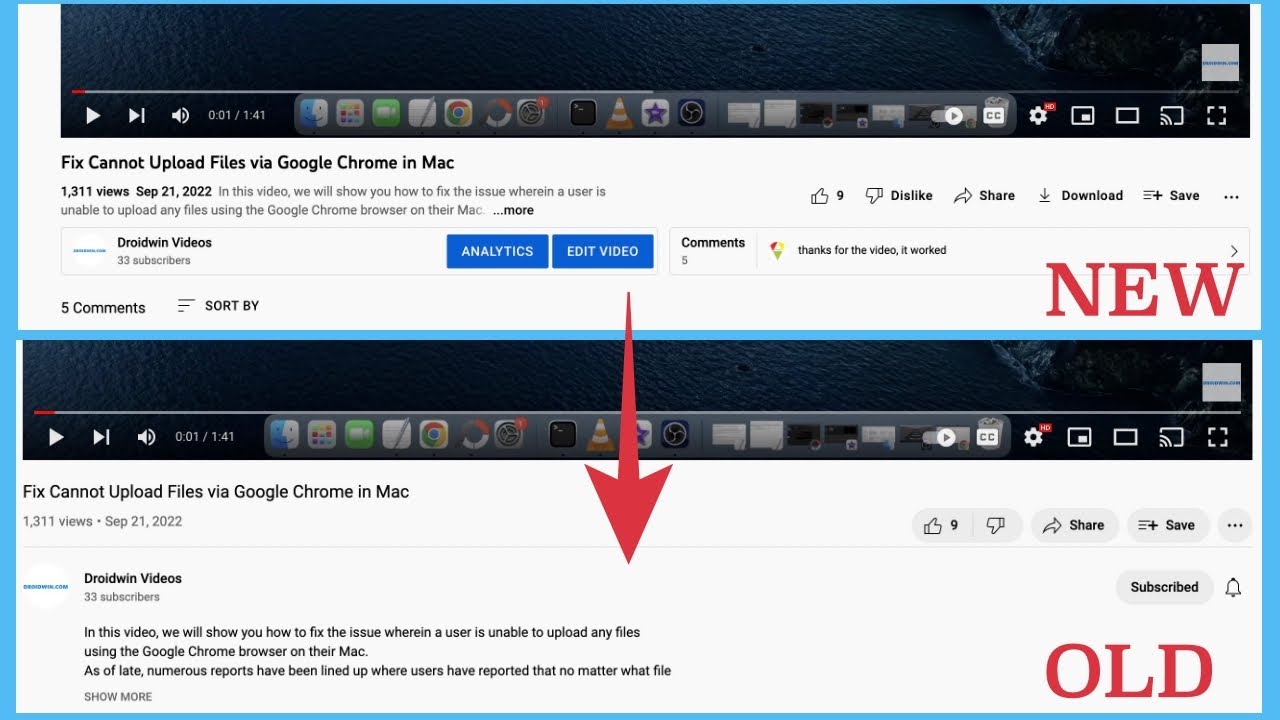Open Droidwin Videos channel in NEW layout

164,243
